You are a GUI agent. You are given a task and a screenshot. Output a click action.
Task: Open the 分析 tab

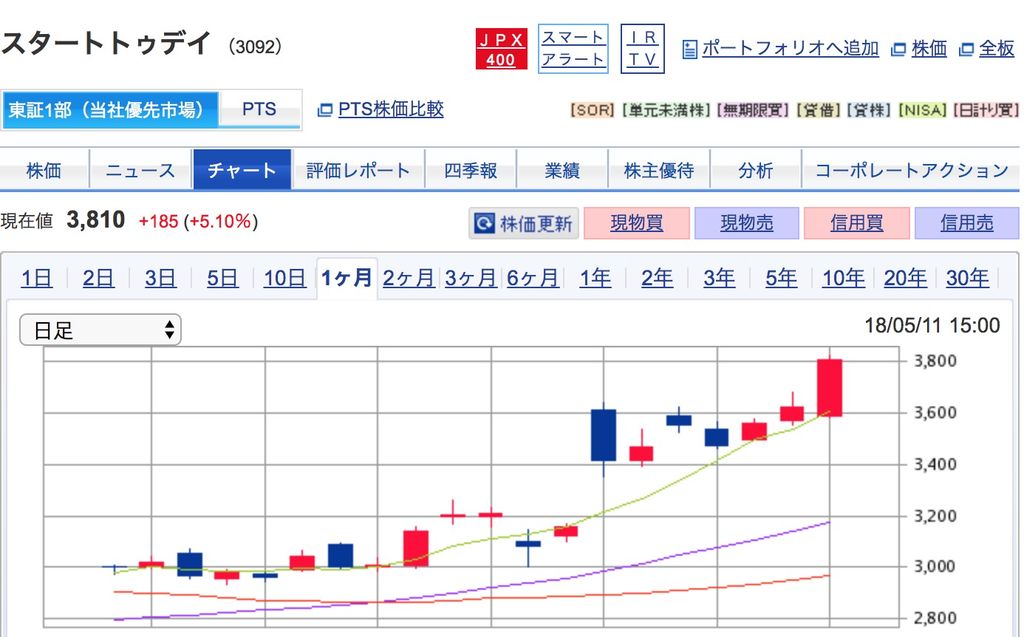(756, 170)
